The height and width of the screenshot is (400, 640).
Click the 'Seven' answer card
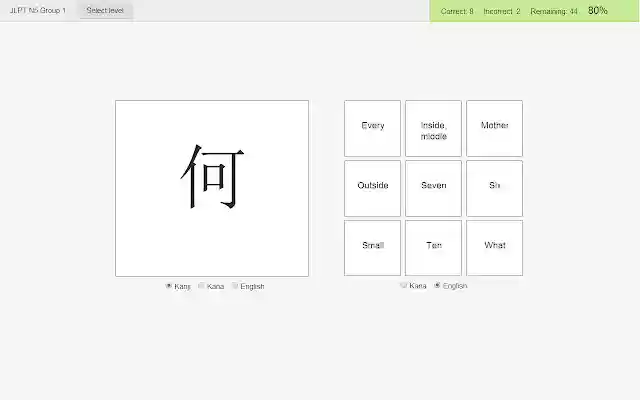433,188
